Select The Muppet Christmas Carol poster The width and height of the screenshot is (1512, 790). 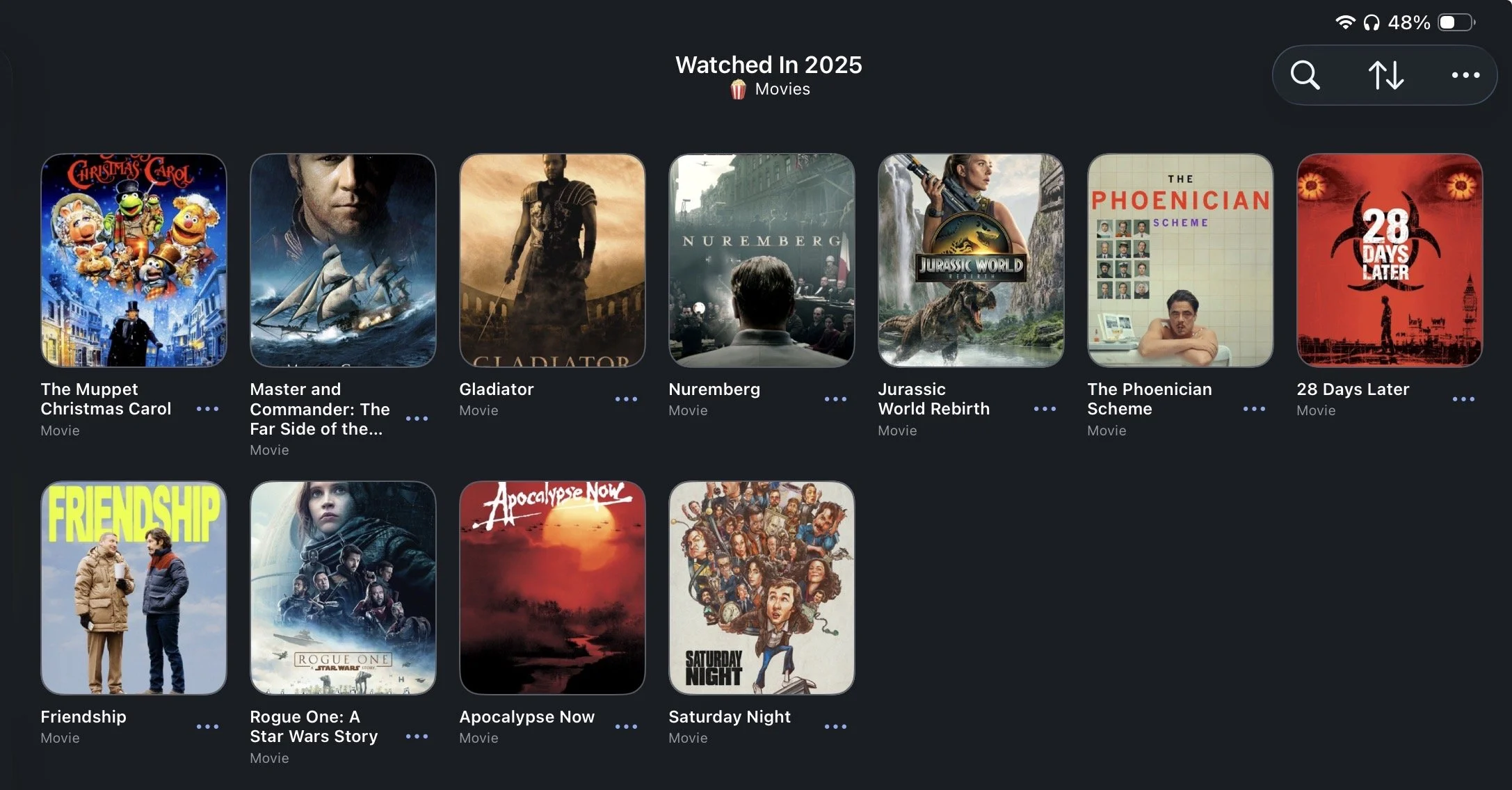(134, 260)
